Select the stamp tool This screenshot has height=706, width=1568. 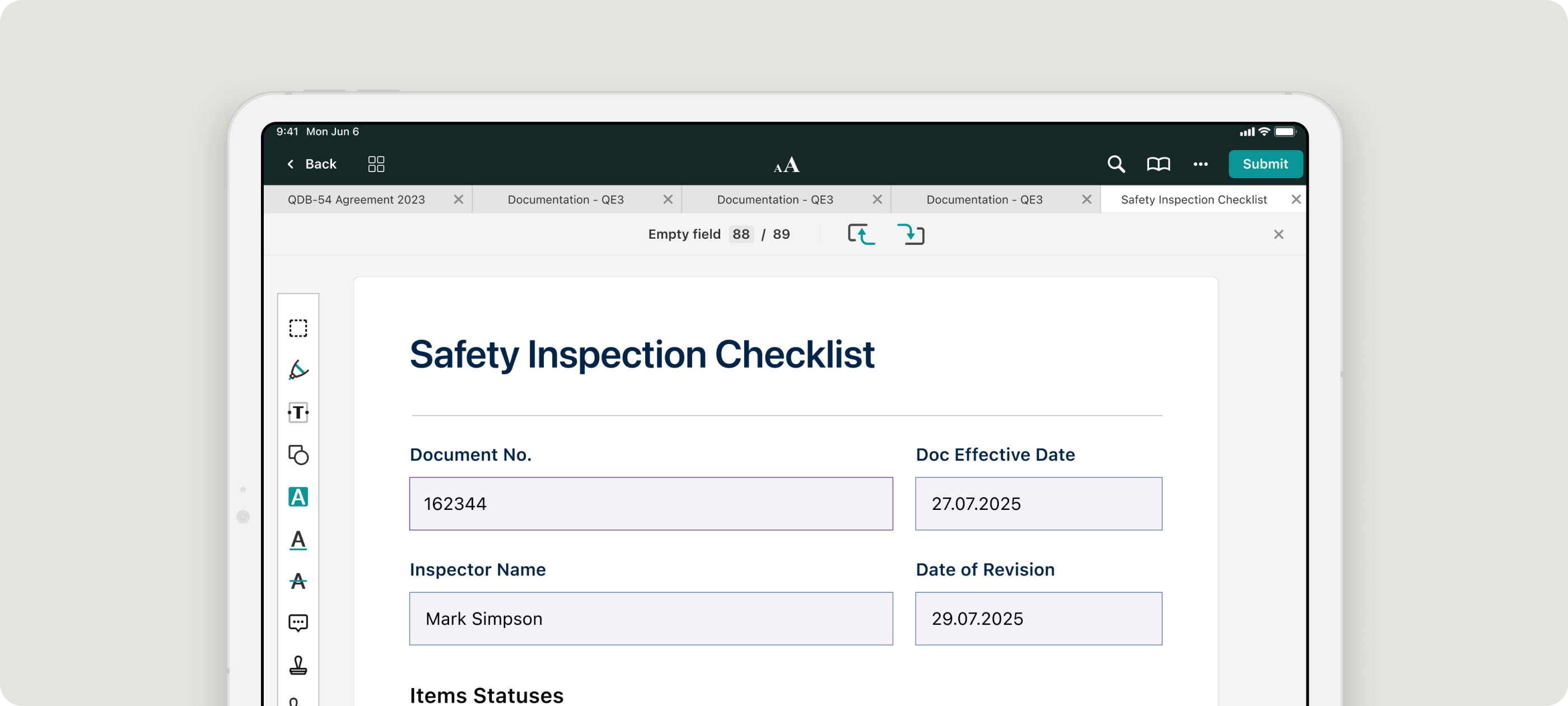point(298,665)
